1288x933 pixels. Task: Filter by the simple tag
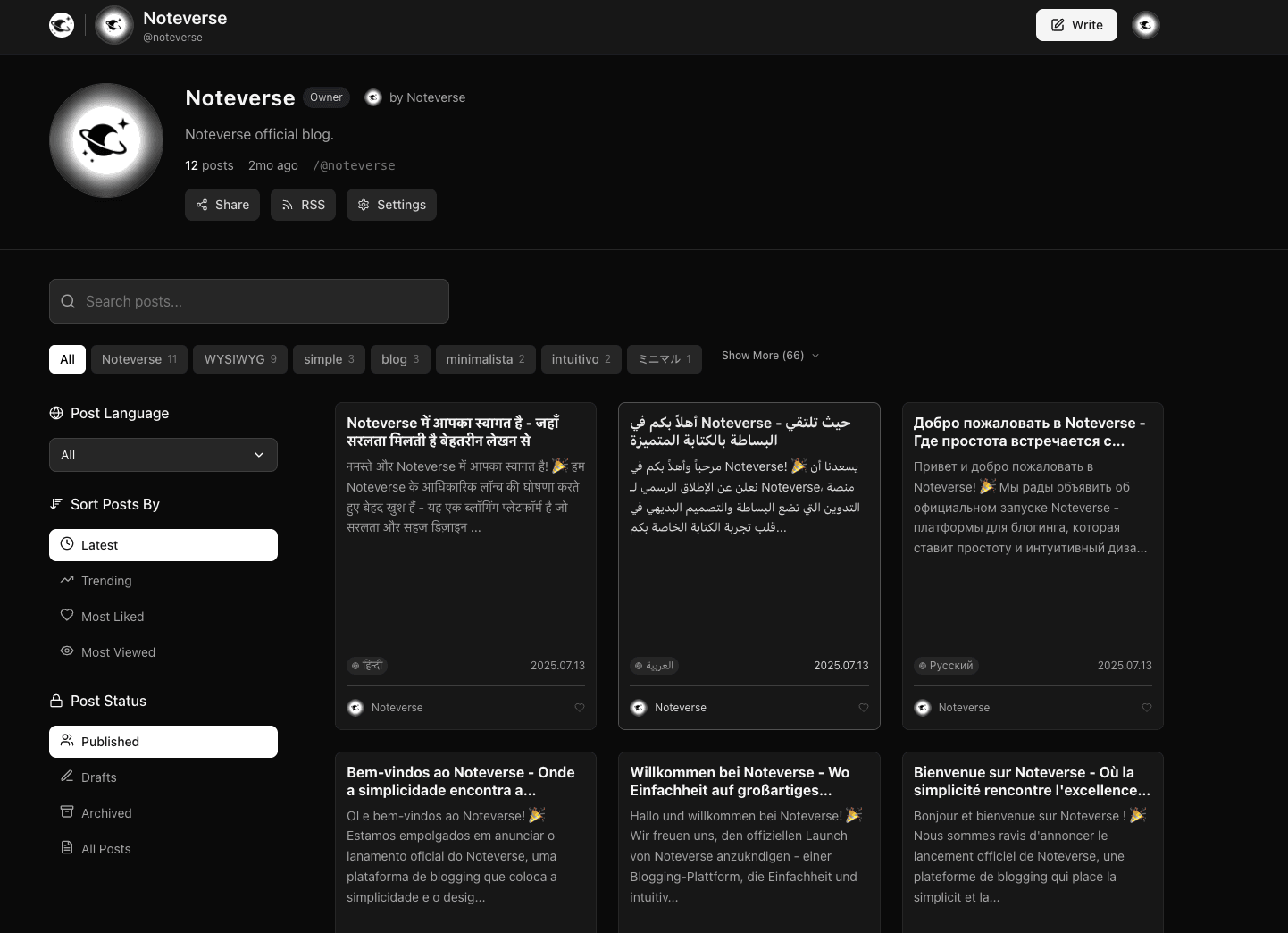click(329, 359)
